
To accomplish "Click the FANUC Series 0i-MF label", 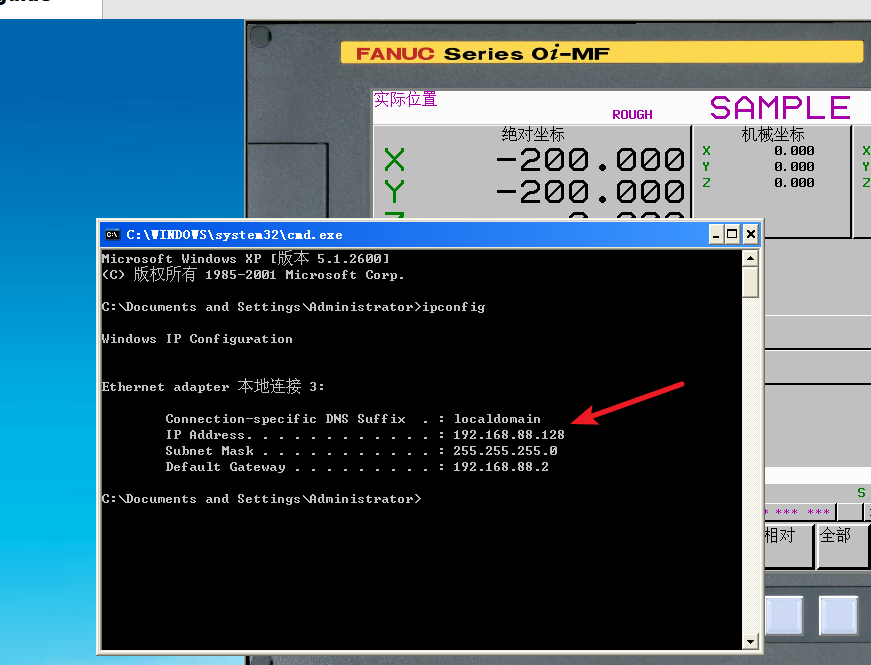I will pos(483,53).
